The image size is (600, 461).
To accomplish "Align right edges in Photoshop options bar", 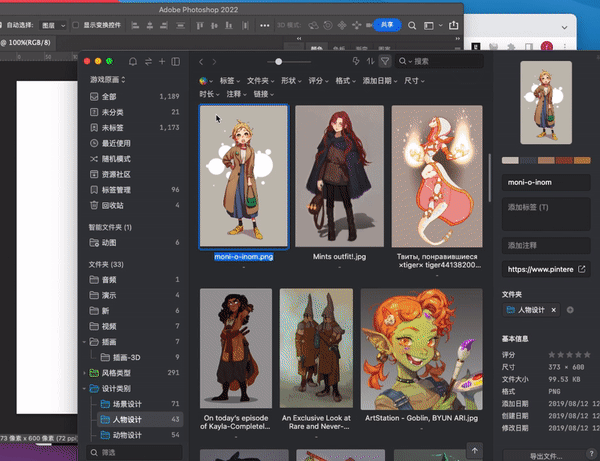I will click(164, 26).
